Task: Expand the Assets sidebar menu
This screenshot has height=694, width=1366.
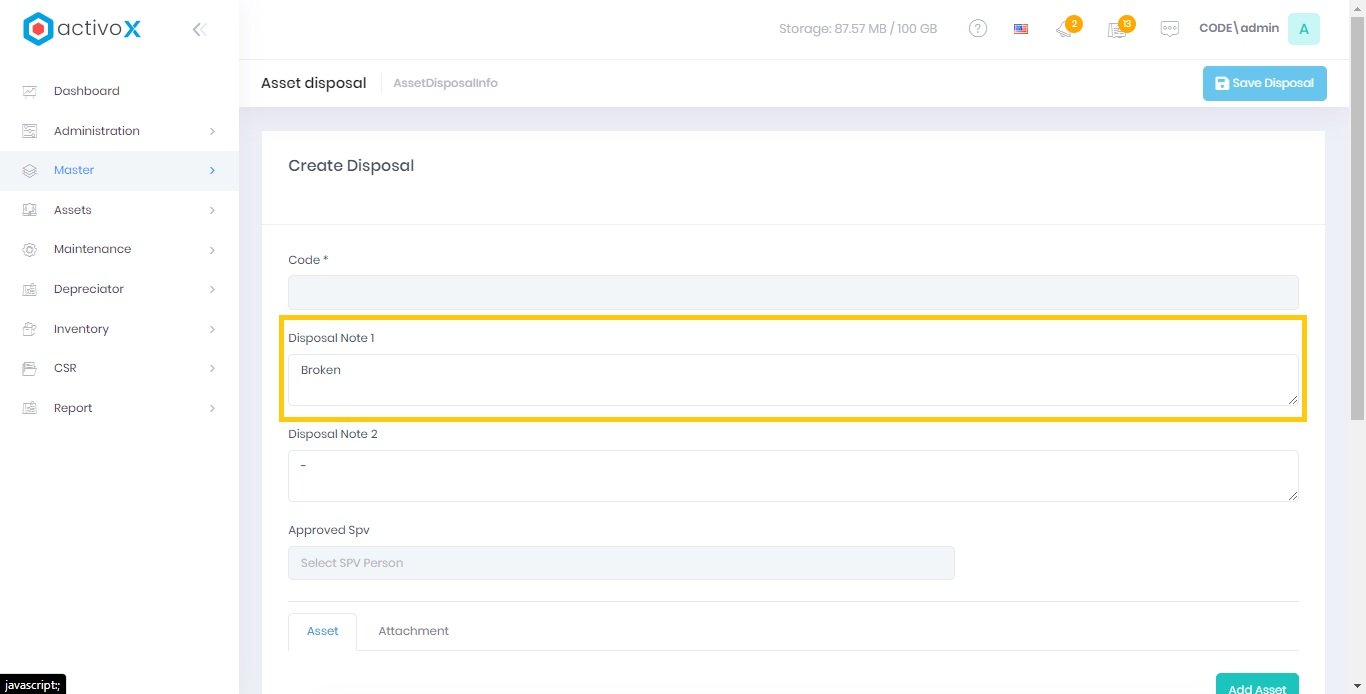Action: click(73, 210)
